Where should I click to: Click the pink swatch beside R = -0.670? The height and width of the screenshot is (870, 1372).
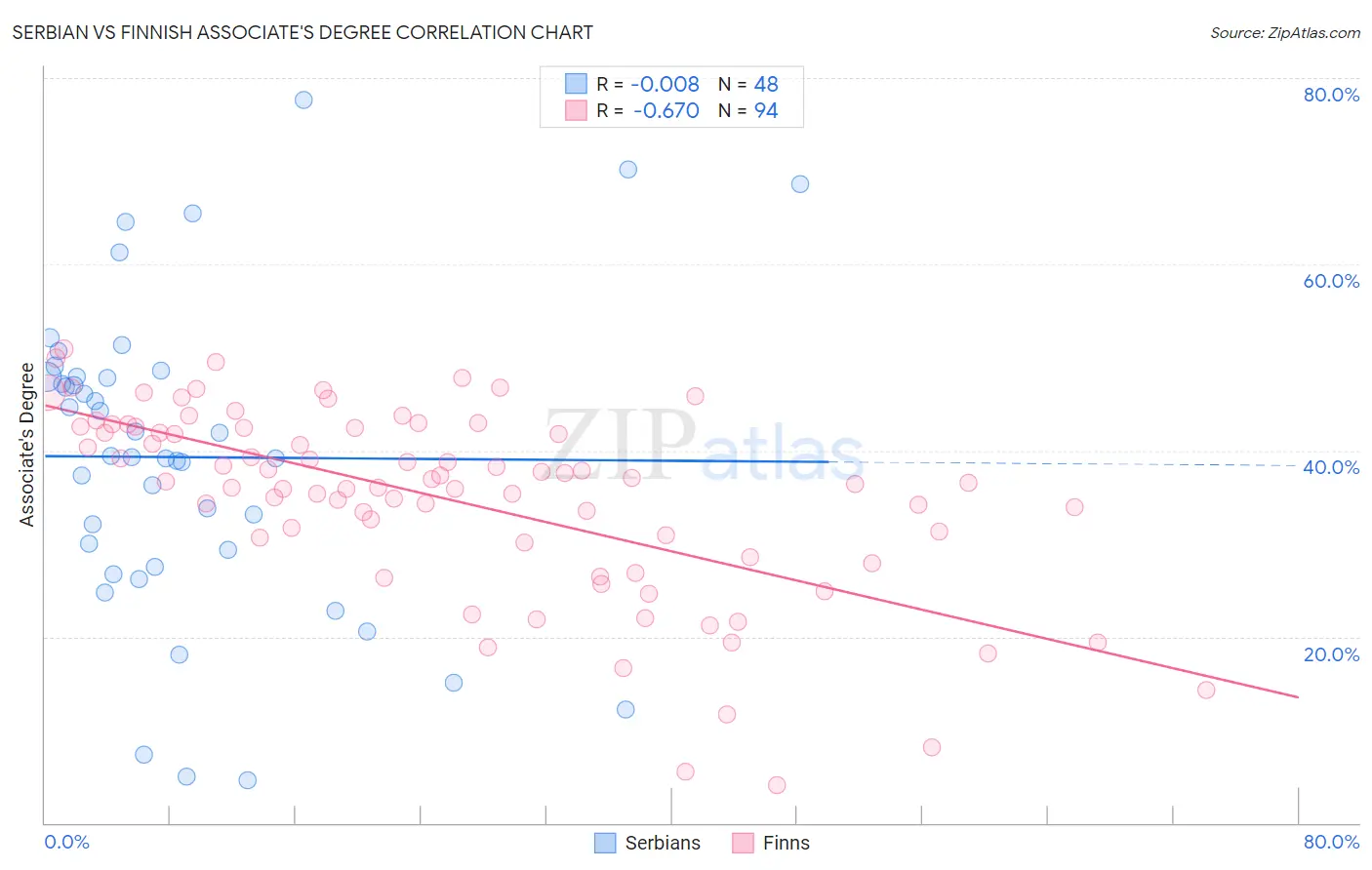coord(576,110)
